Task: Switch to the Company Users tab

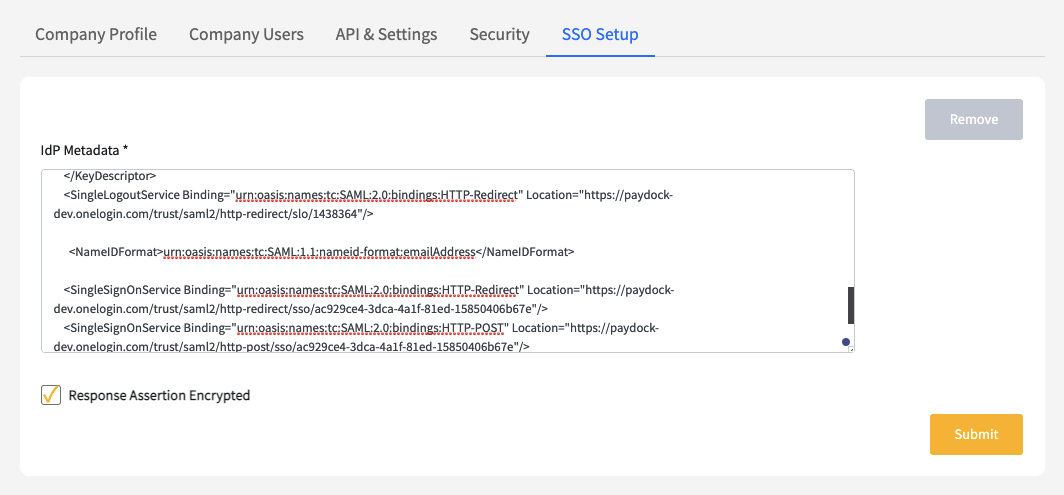Action: (246, 34)
